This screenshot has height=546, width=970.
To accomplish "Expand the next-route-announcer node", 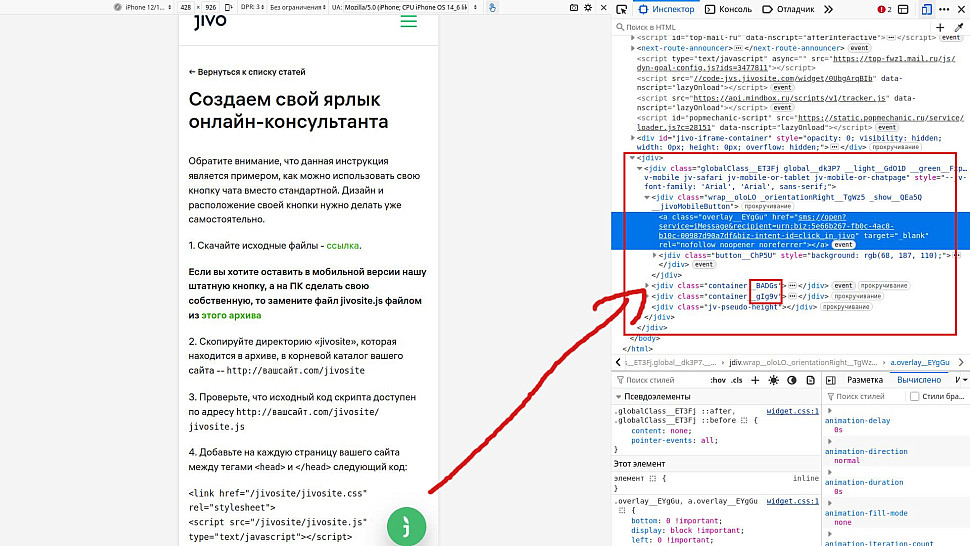I will 632,48.
